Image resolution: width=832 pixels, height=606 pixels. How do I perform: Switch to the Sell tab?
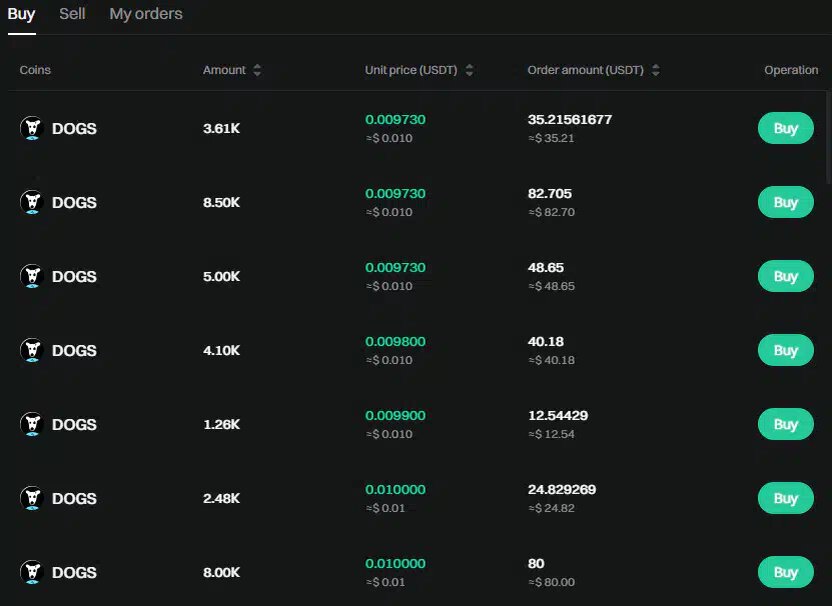(72, 14)
